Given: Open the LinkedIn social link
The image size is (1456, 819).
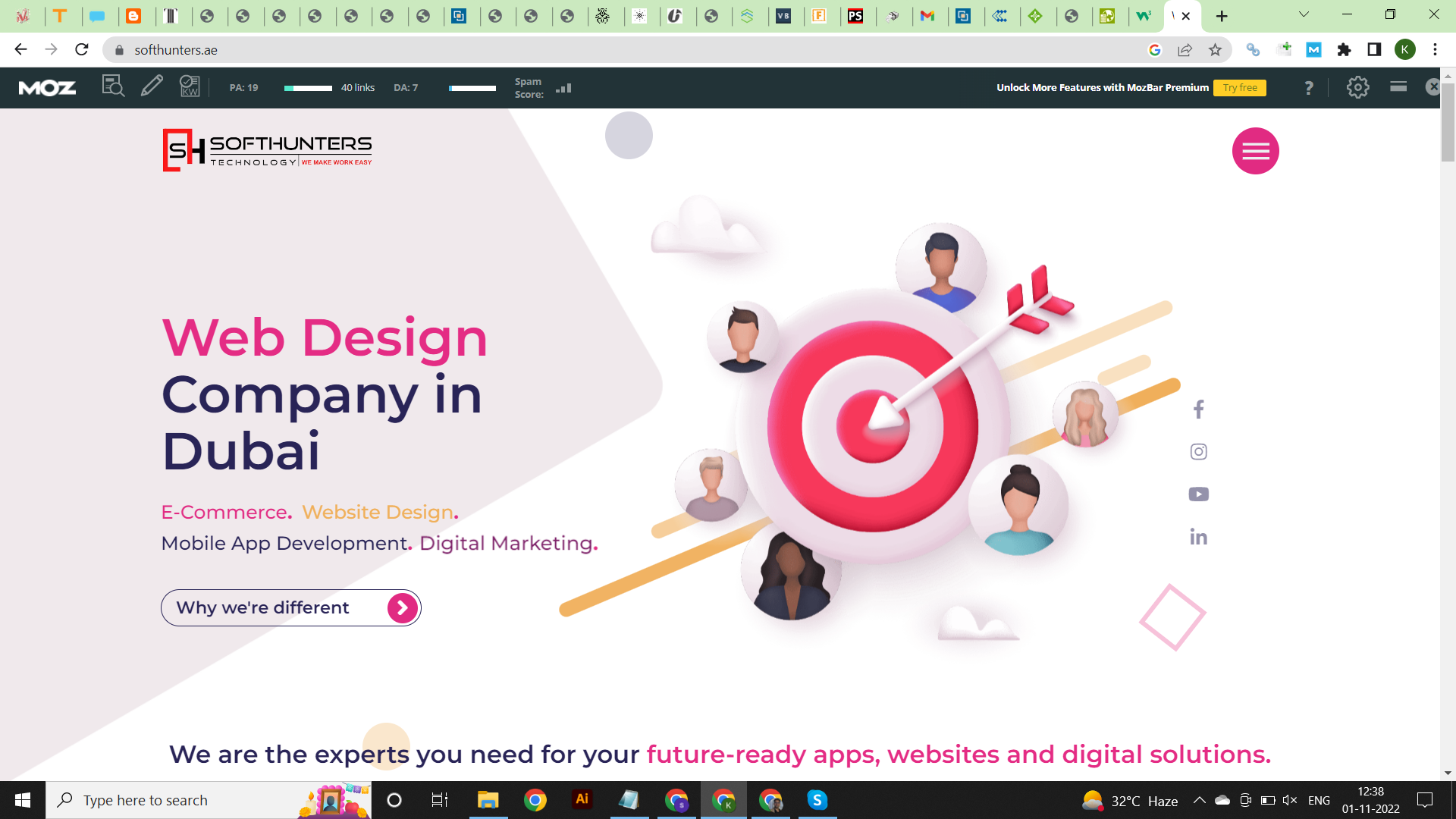Looking at the screenshot, I should 1198,537.
